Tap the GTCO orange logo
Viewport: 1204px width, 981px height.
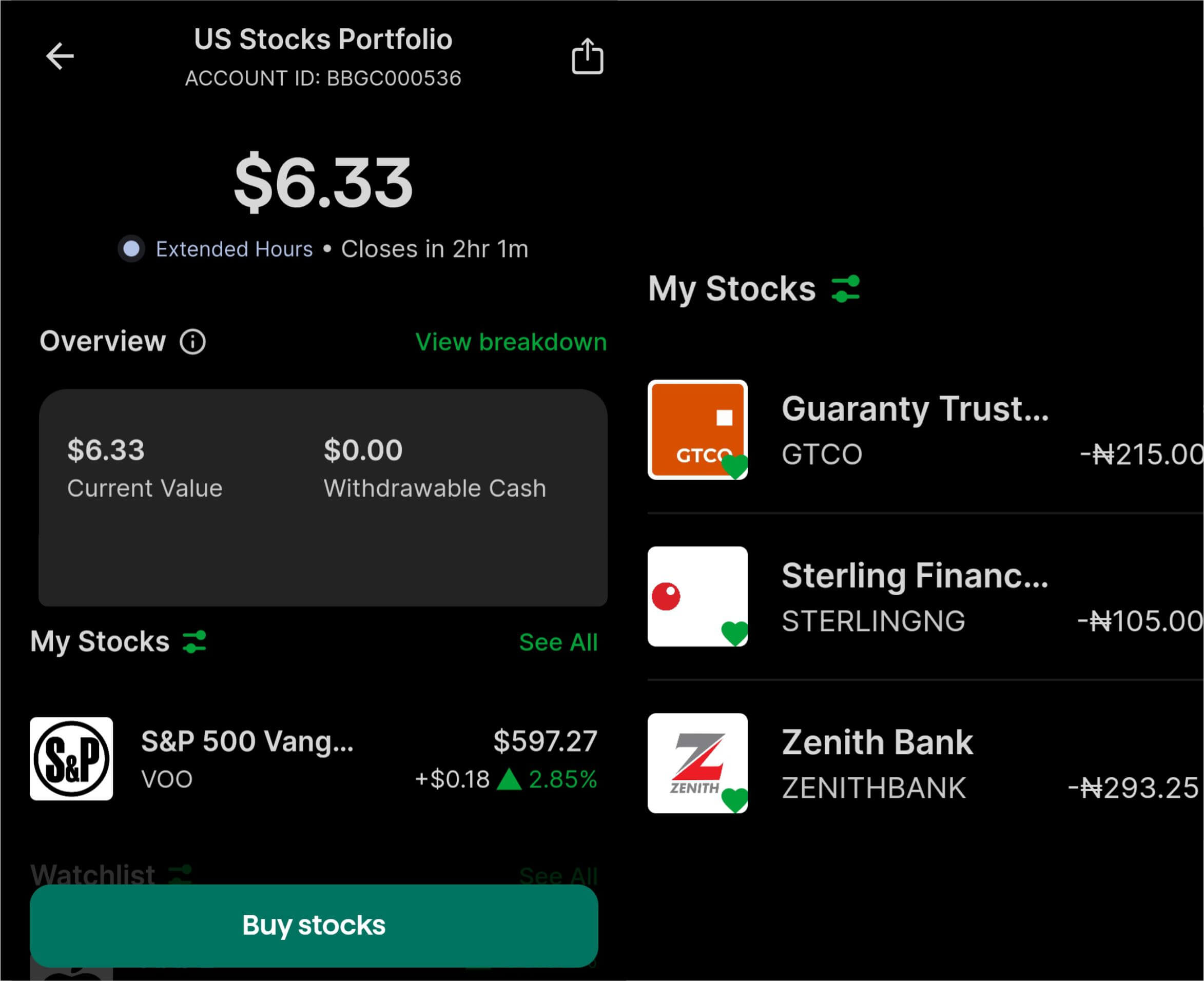tap(697, 429)
